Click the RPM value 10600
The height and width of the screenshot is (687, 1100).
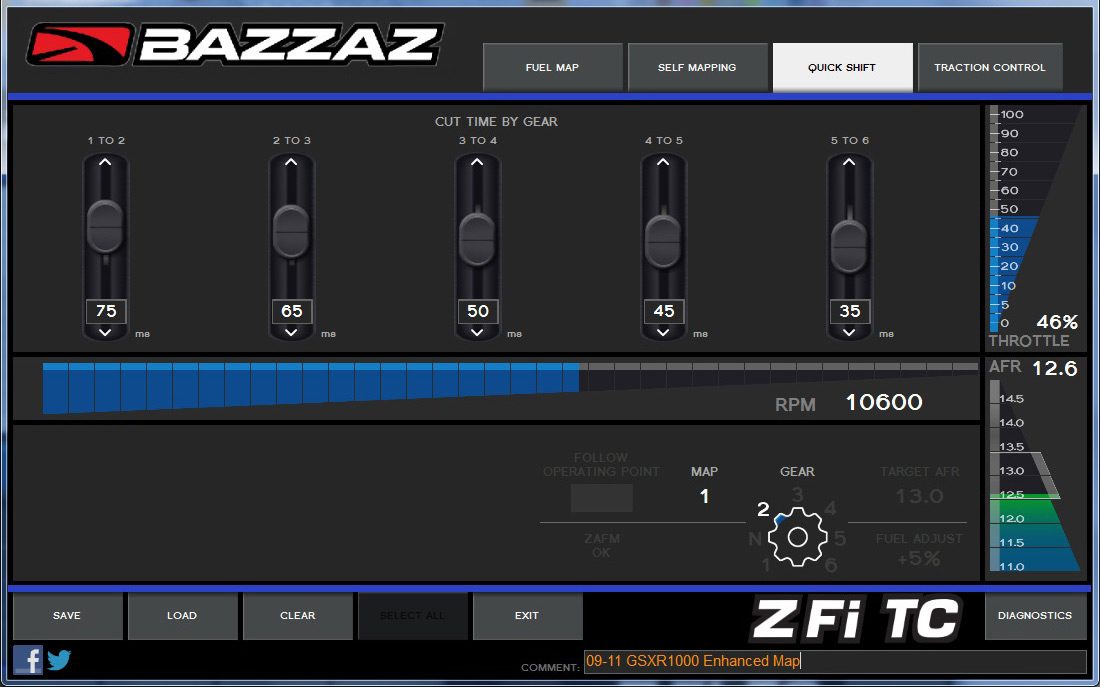coord(884,402)
